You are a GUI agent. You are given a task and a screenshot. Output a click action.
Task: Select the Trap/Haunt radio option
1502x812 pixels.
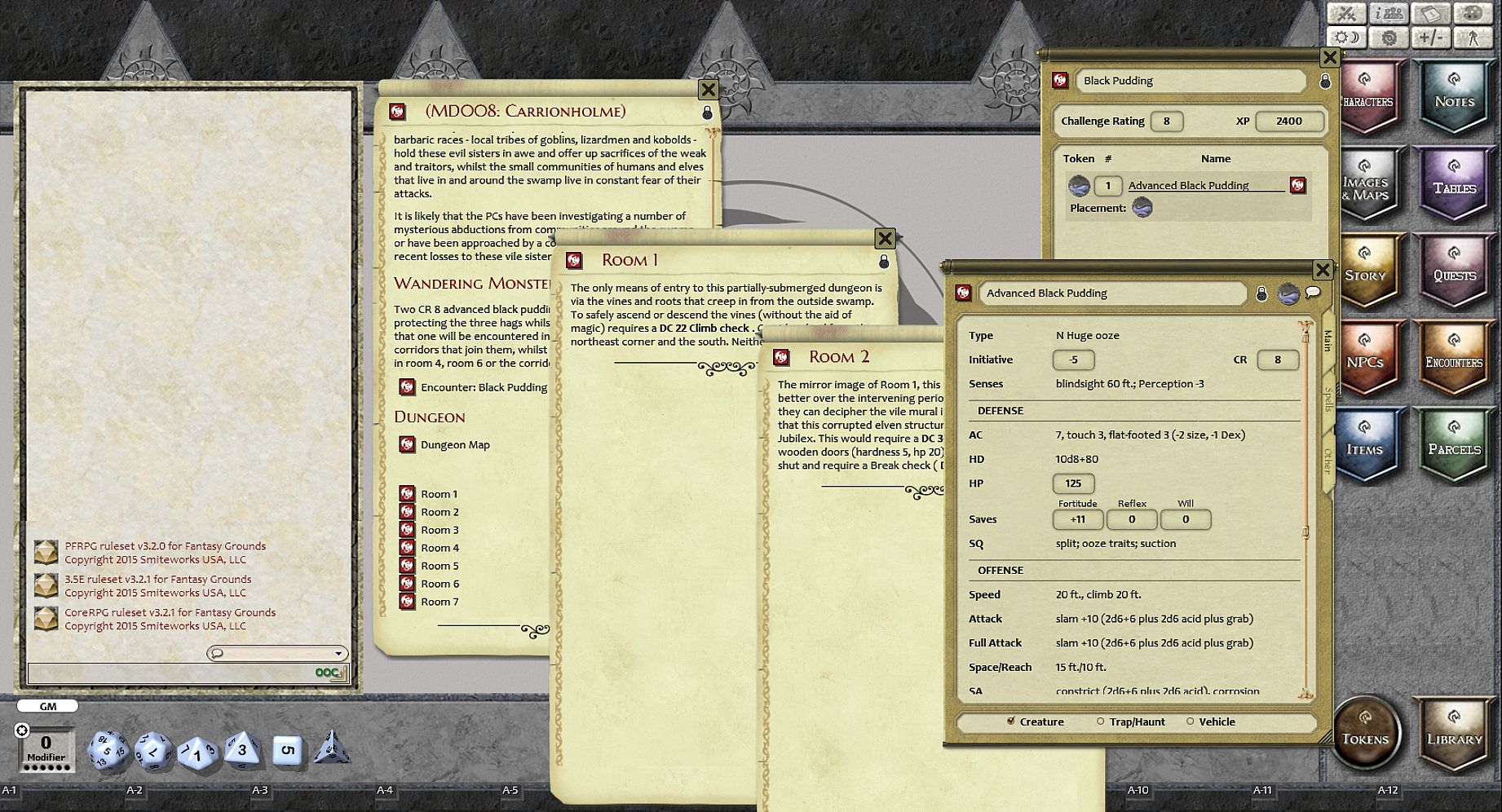coord(1100,722)
